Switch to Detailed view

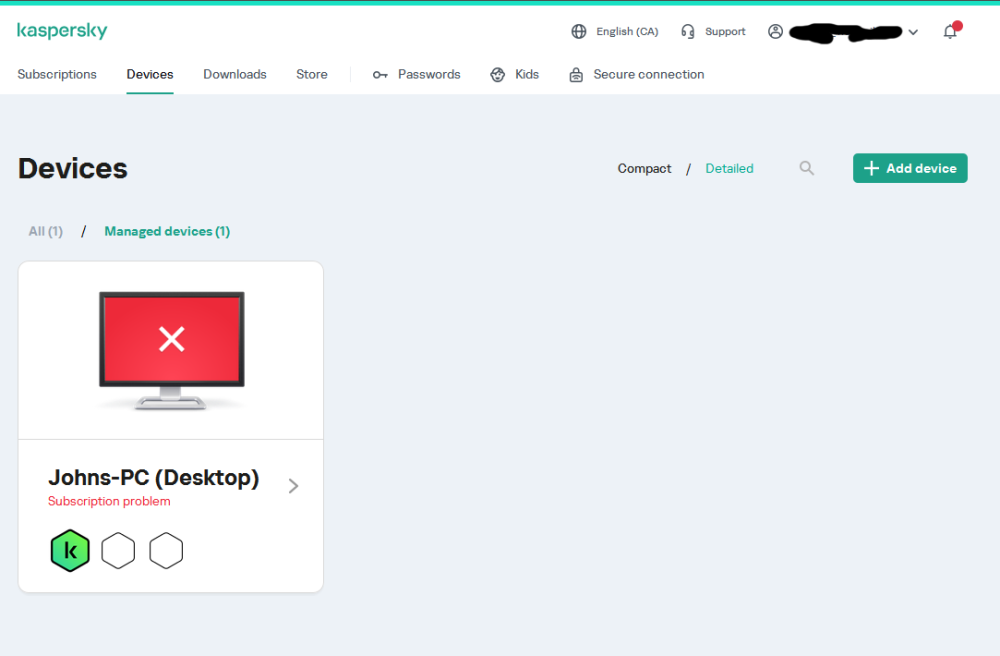tap(729, 168)
